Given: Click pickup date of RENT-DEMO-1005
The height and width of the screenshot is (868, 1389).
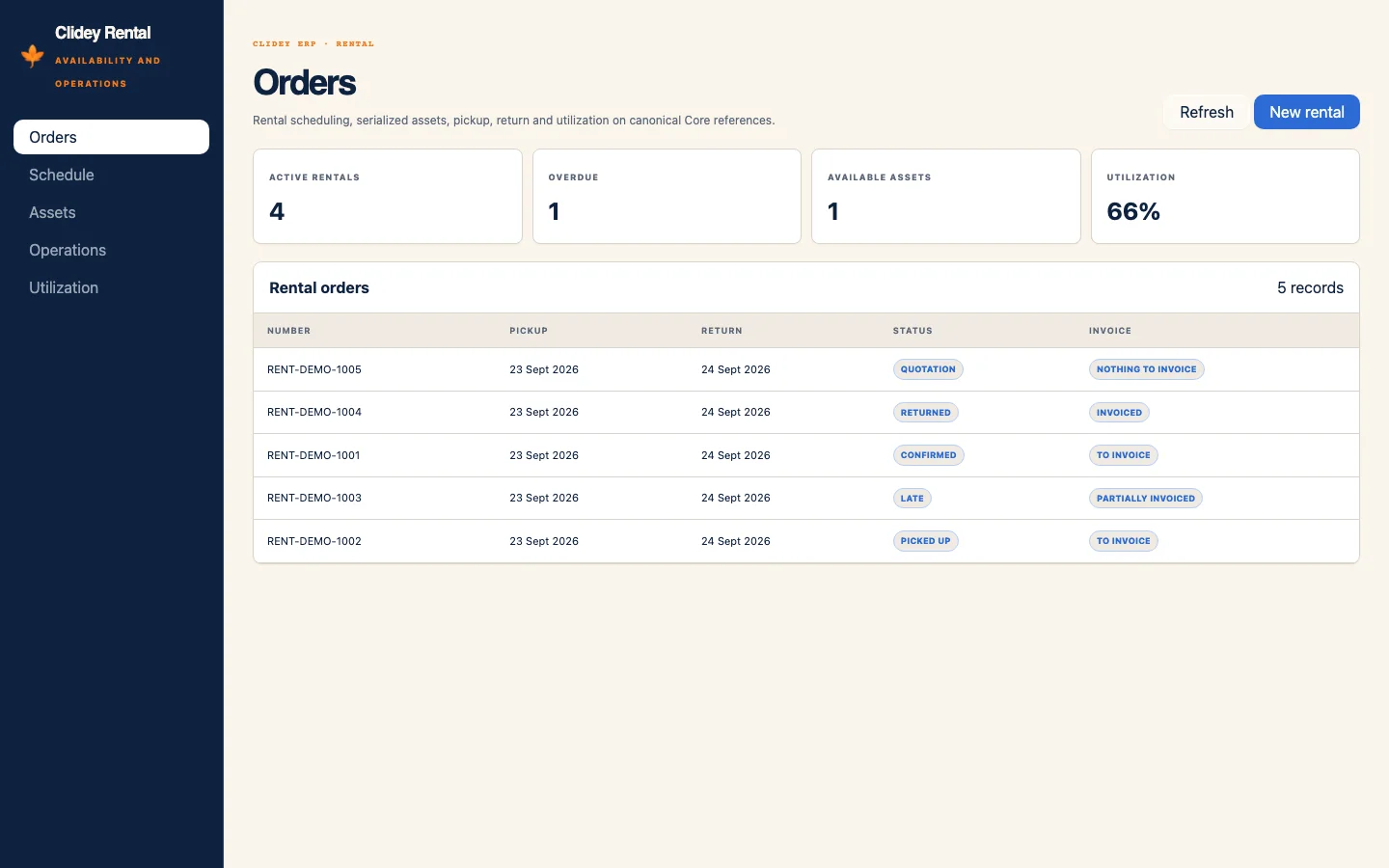Looking at the screenshot, I should 544,369.
